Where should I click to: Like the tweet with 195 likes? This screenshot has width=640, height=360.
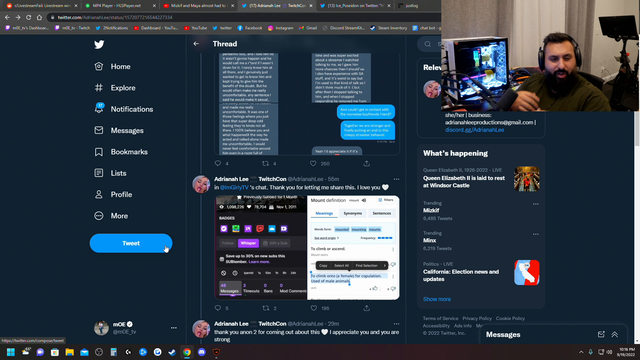pyautogui.click(x=313, y=308)
